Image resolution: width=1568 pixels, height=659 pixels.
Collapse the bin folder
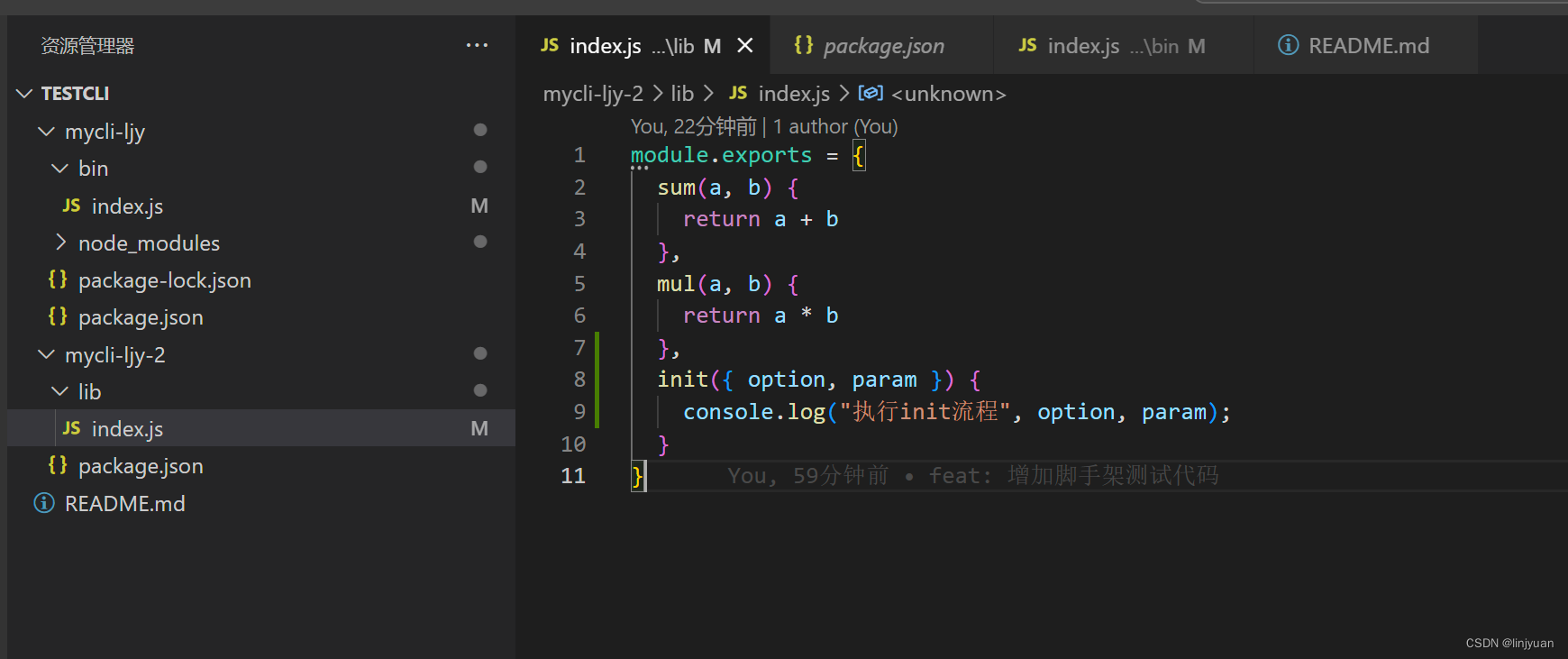pos(59,169)
